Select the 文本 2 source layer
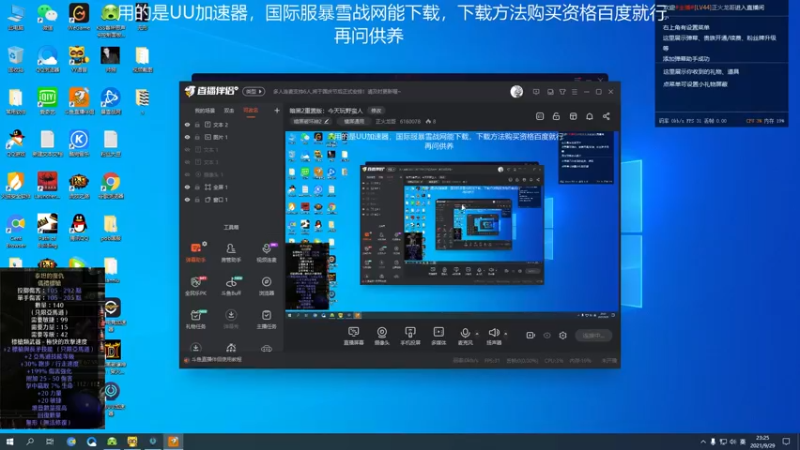This screenshot has width=800, height=450. 220,124
